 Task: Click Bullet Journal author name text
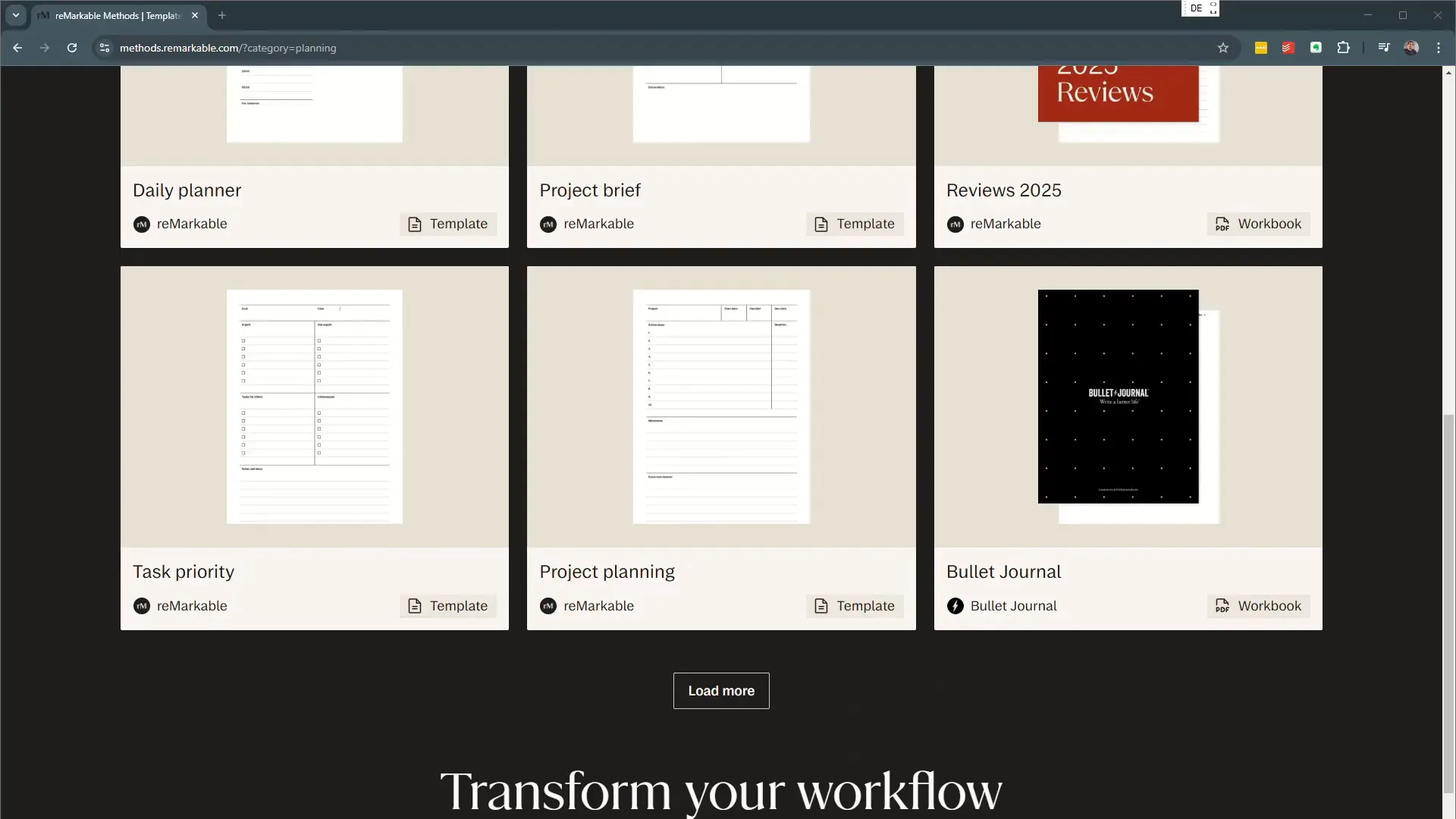coord(1013,606)
